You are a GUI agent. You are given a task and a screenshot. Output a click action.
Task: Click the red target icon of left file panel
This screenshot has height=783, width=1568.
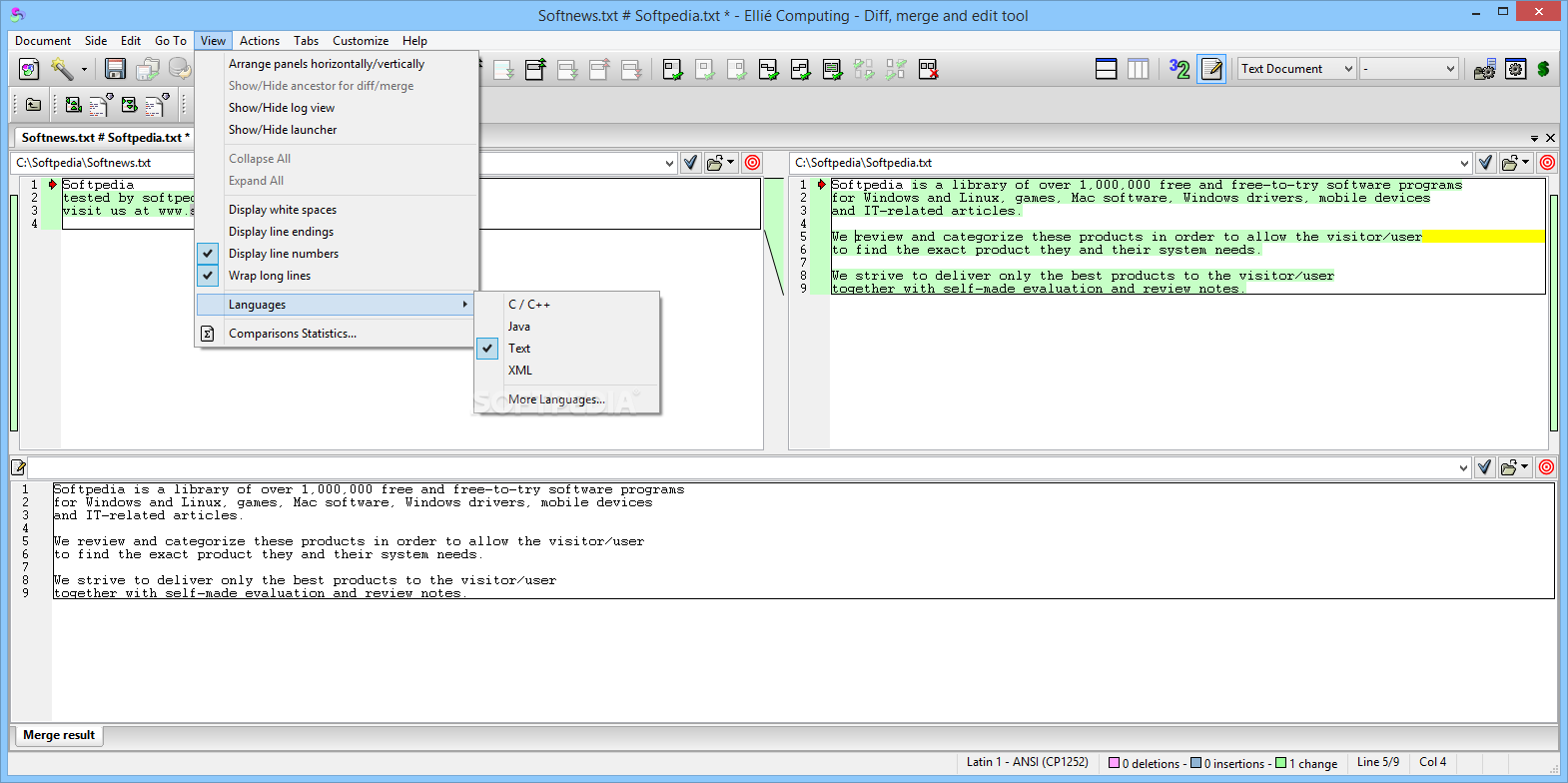pyautogui.click(x=752, y=163)
